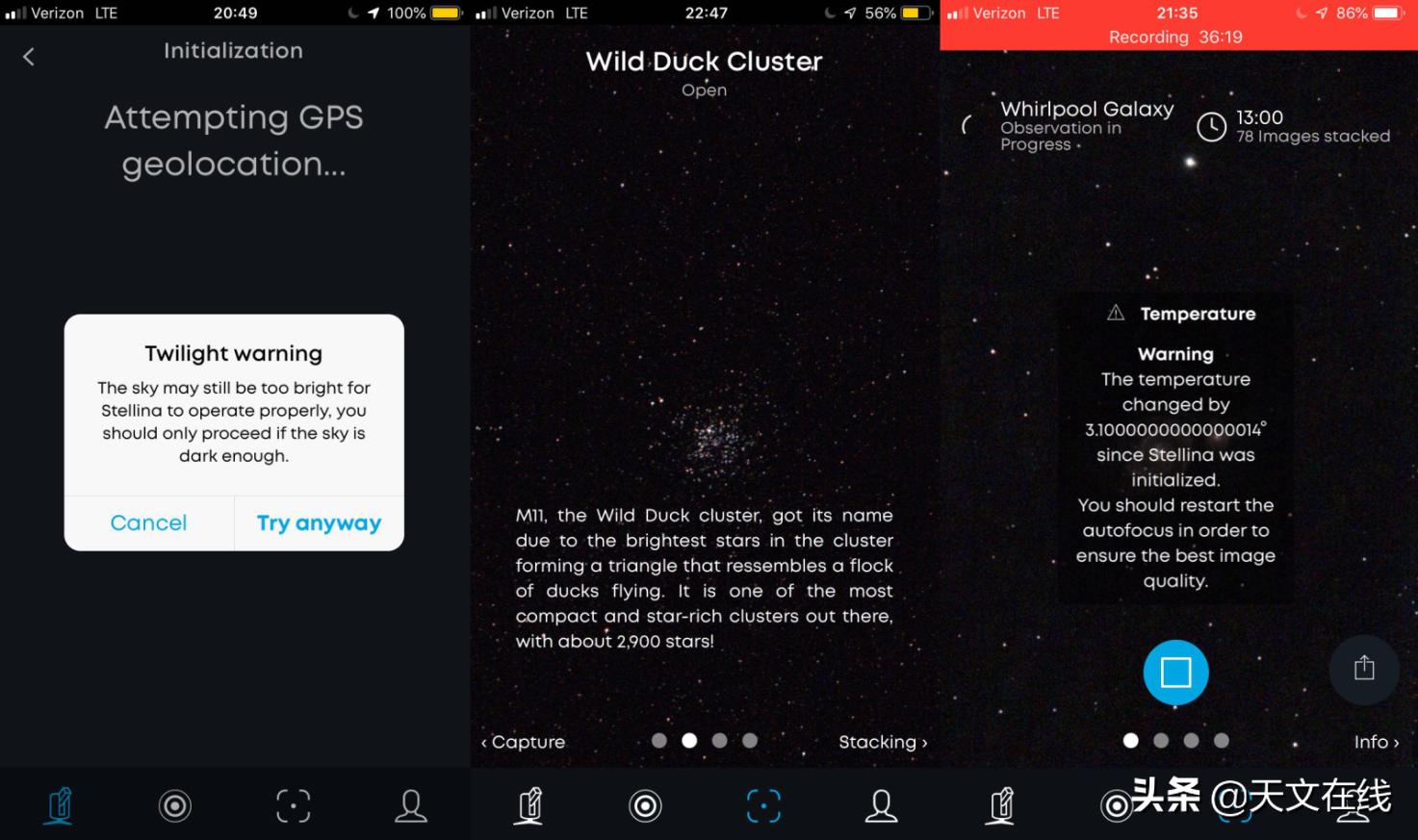
Task: Open profile icon in middle screen's bar
Action: (x=881, y=805)
